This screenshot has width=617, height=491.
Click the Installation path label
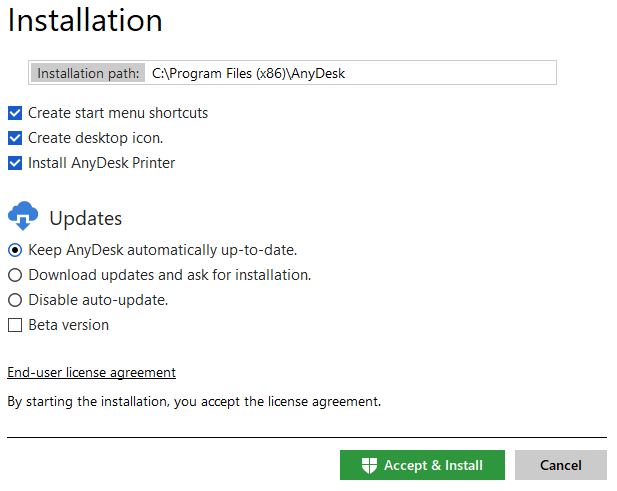click(x=88, y=73)
